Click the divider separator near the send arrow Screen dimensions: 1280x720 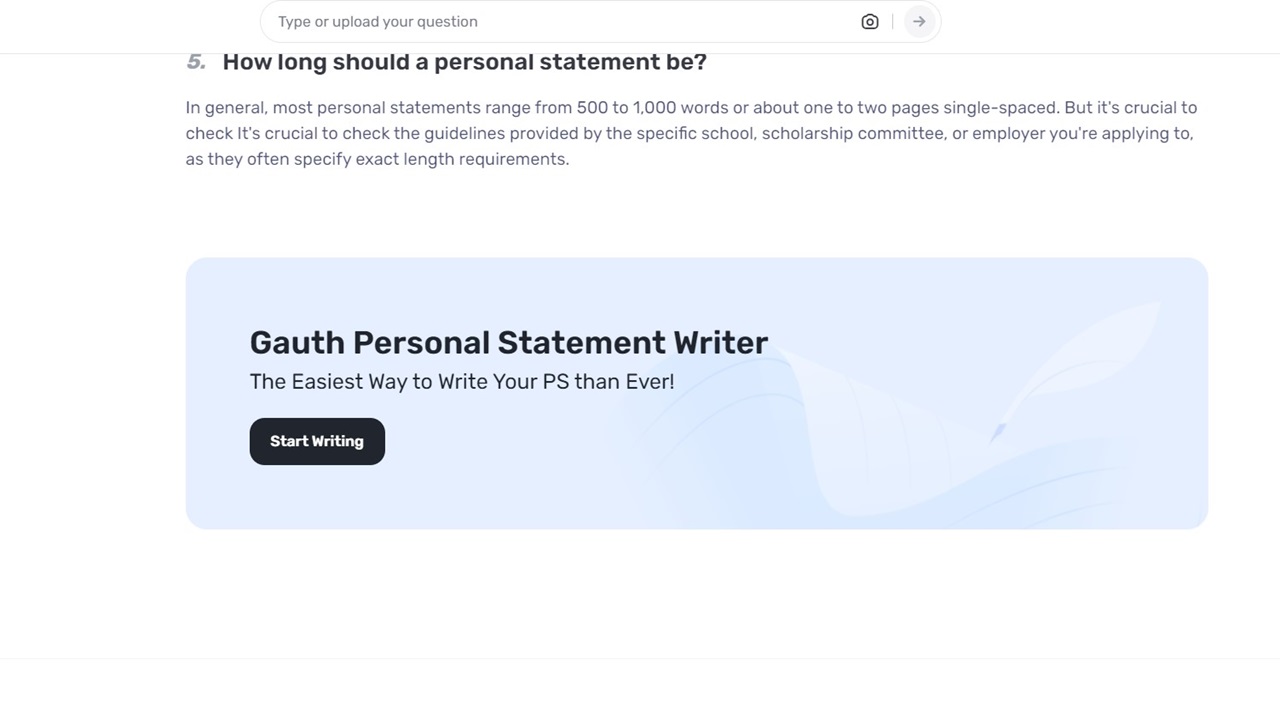893,21
